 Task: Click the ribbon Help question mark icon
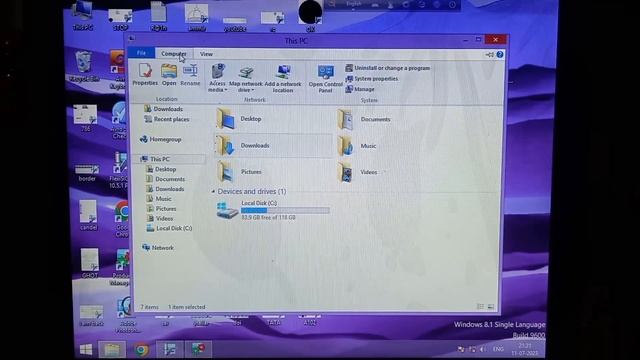500,55
